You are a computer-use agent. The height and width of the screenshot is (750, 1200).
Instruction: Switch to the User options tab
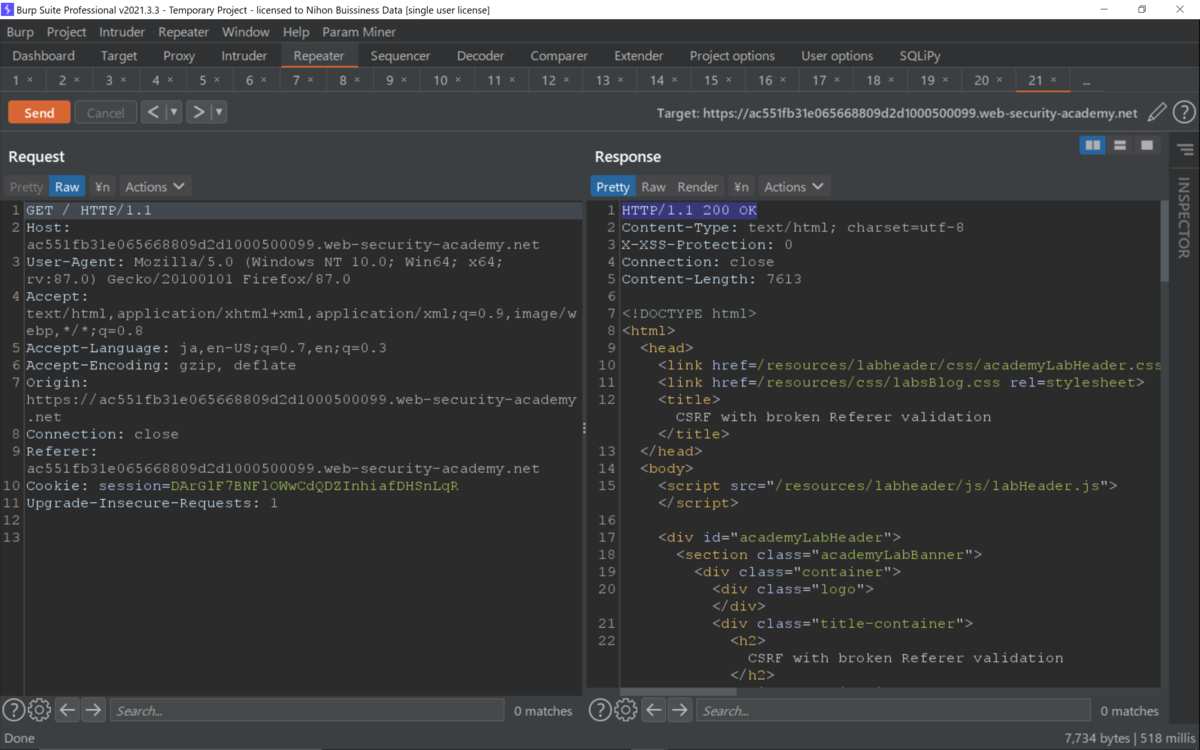[x=837, y=56]
